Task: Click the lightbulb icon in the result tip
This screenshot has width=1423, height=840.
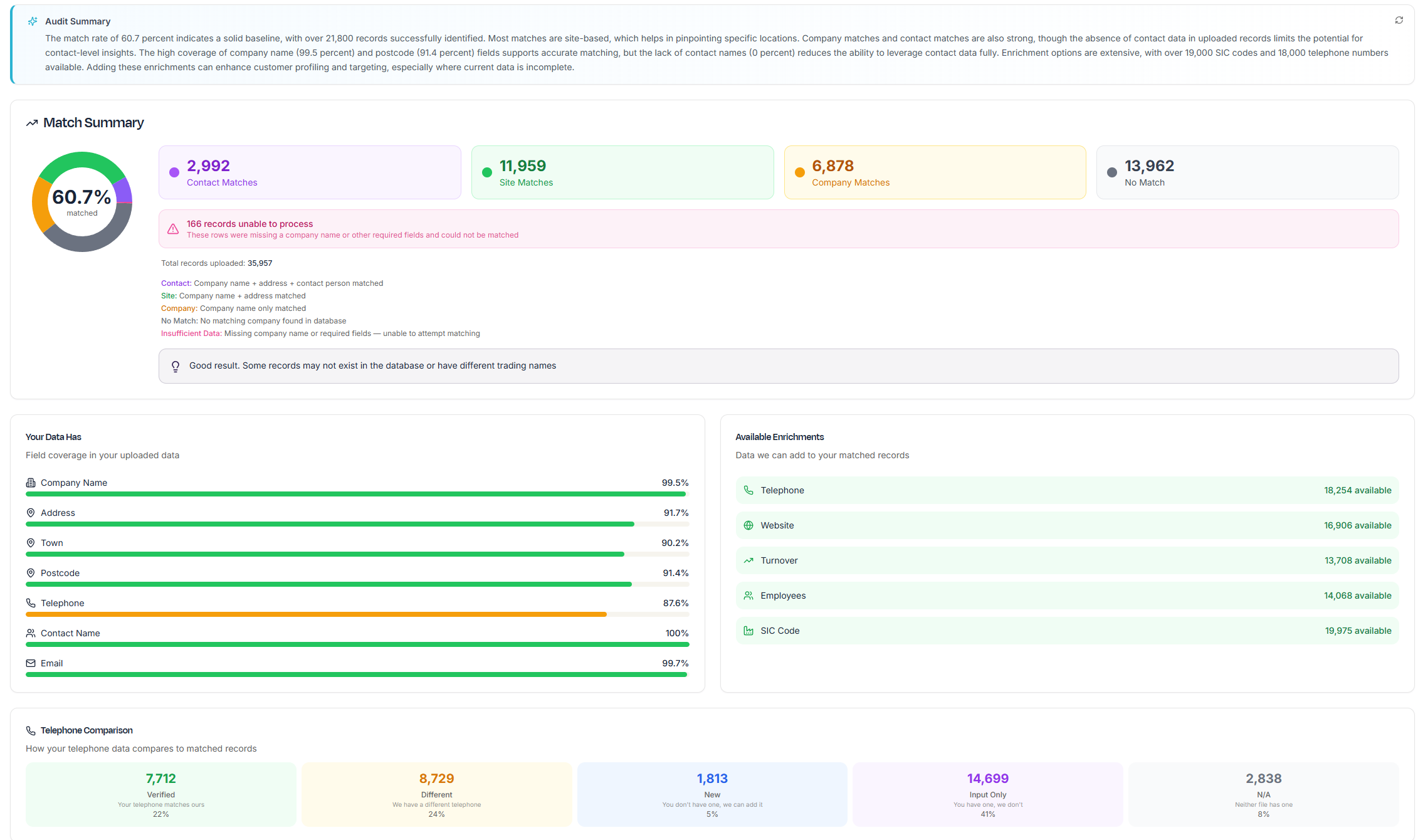Action: (x=176, y=366)
